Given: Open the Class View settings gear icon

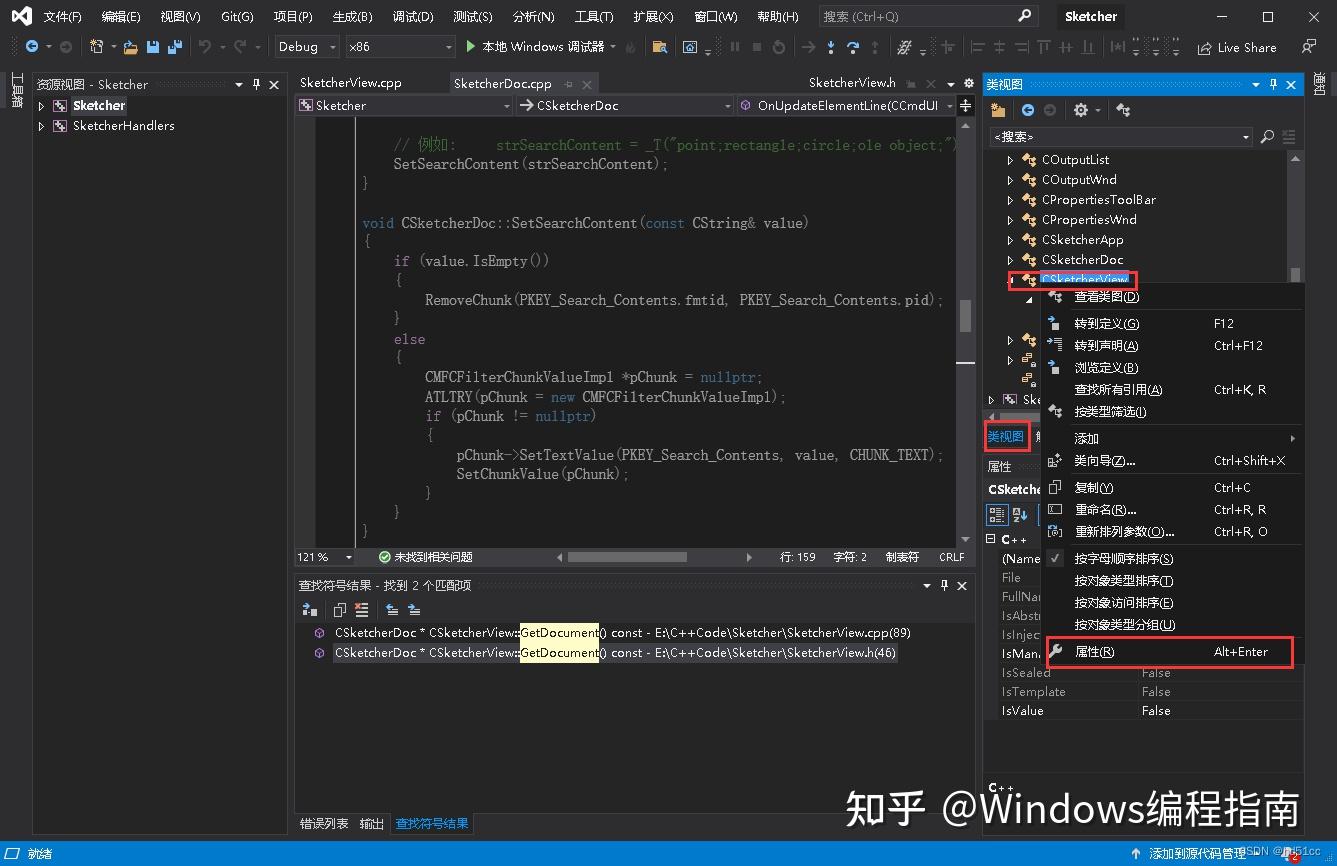Looking at the screenshot, I should (x=1080, y=110).
